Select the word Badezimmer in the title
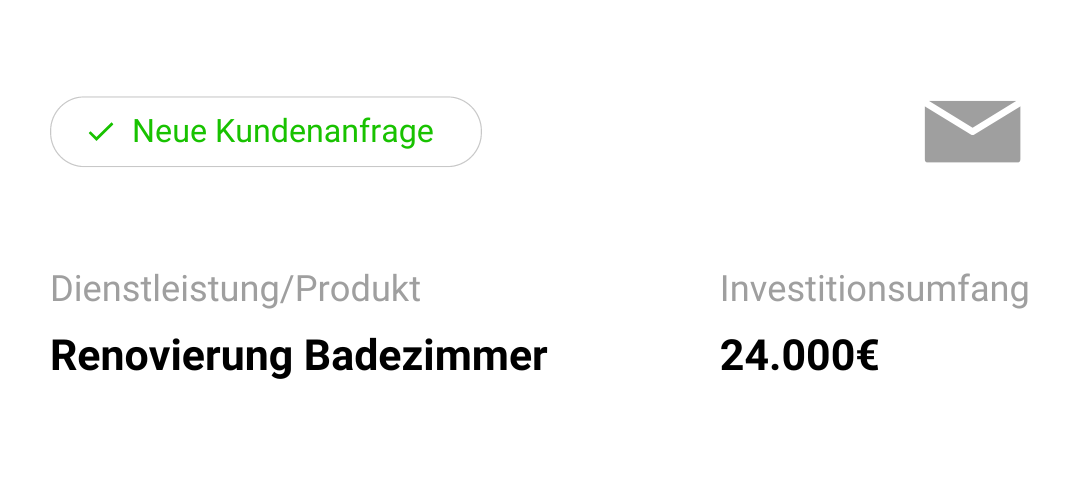 (426, 356)
